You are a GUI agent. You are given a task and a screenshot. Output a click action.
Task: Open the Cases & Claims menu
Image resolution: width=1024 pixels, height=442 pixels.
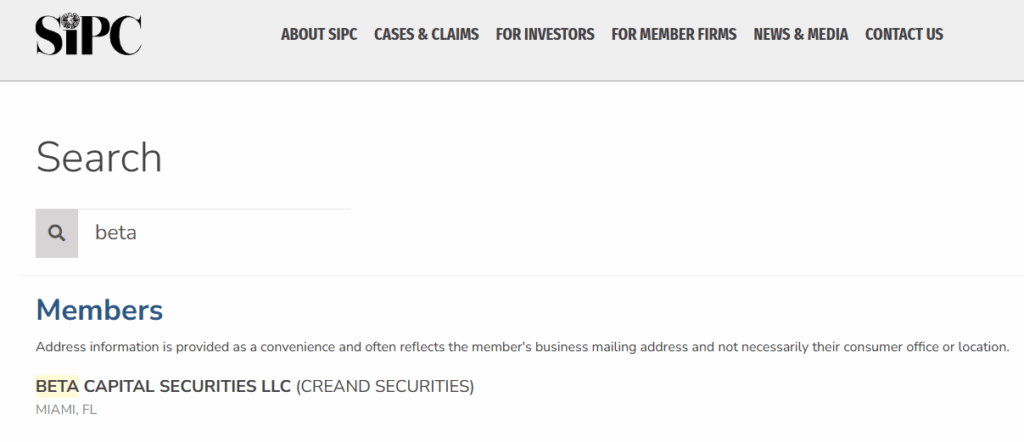pos(426,34)
